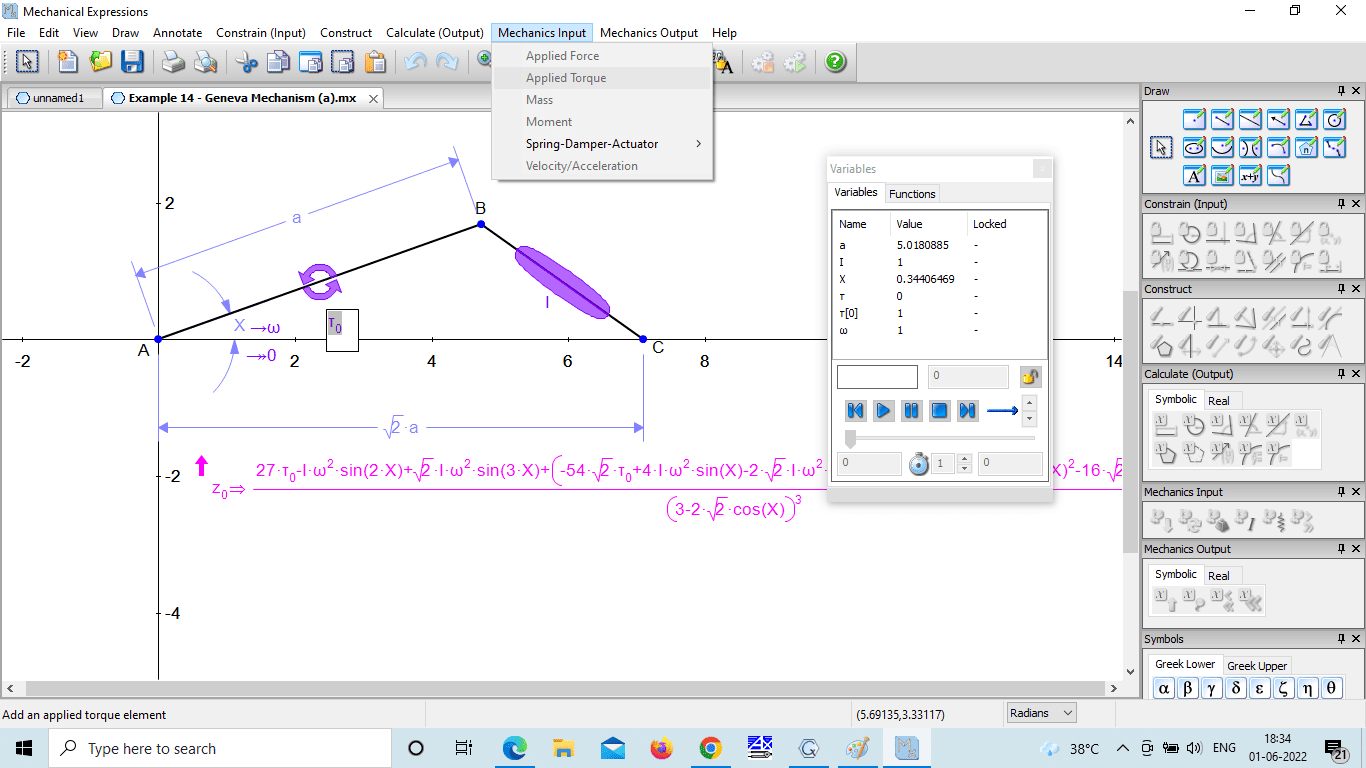Select variable a row in the Variables list
This screenshot has width=1366, height=768.
939,245
